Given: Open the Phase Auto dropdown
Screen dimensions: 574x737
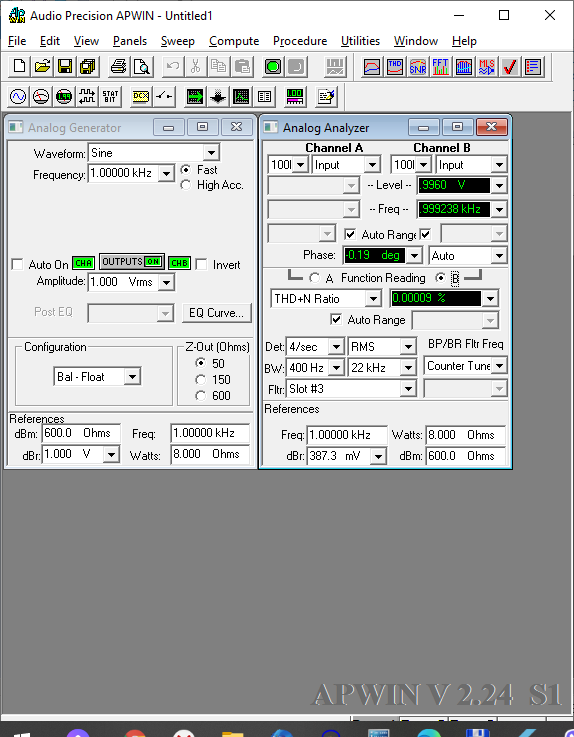Looking at the screenshot, I should [x=499, y=256].
